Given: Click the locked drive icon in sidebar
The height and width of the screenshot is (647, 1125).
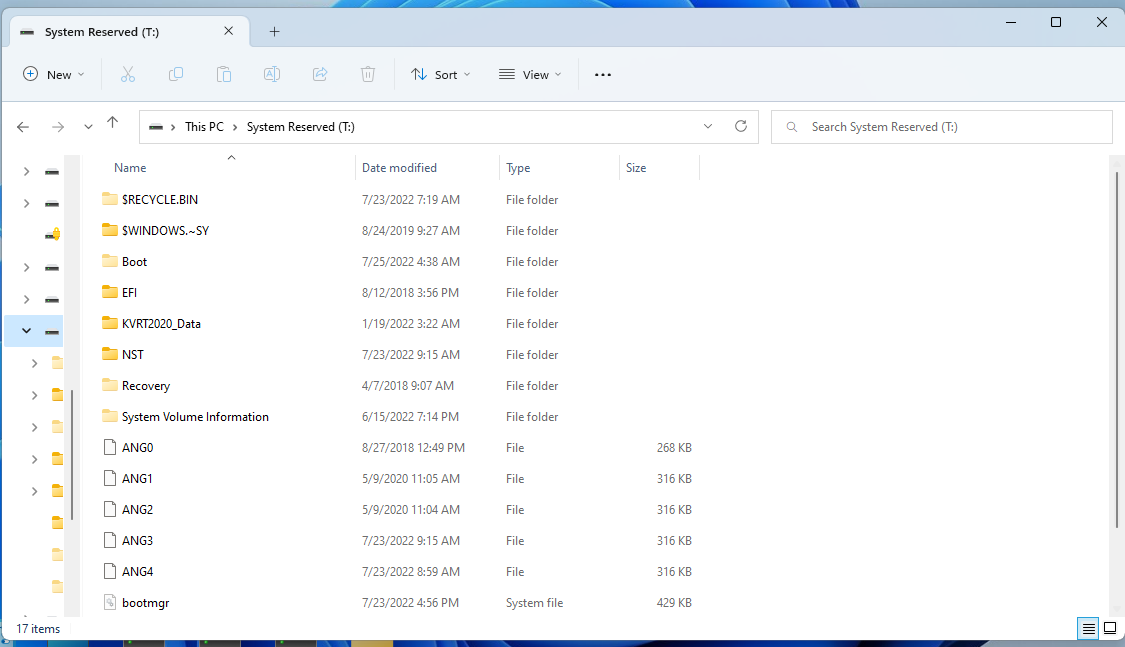Looking at the screenshot, I should click(52, 235).
